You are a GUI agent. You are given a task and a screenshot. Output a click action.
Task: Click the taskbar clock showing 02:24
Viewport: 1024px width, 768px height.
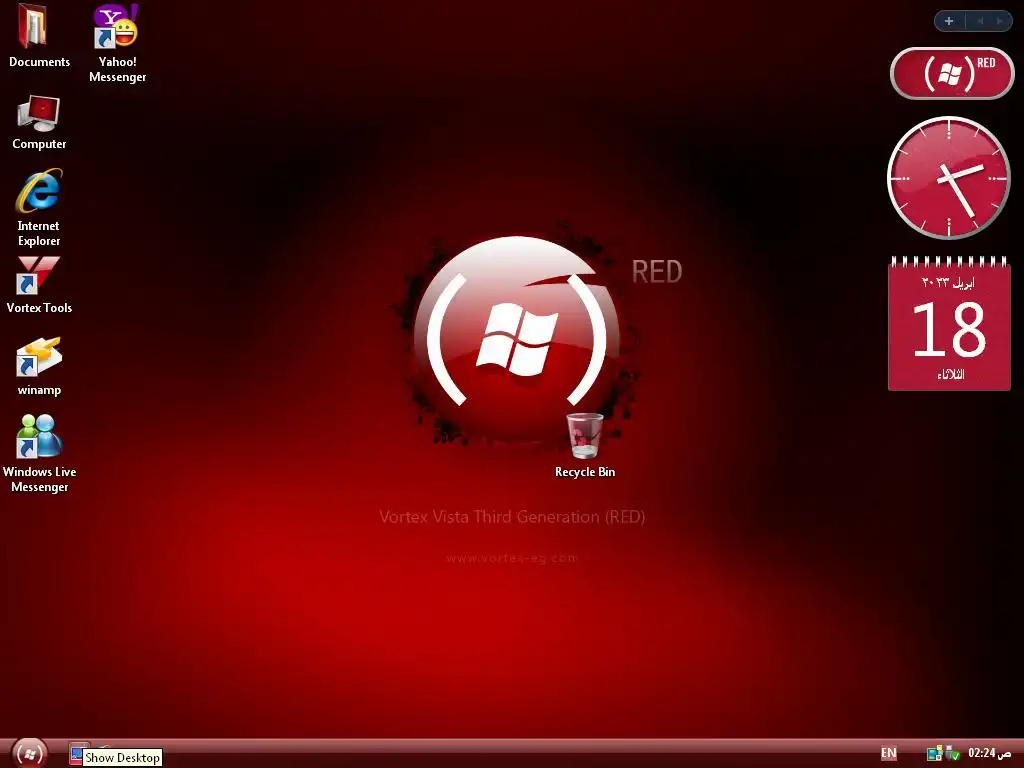point(989,753)
